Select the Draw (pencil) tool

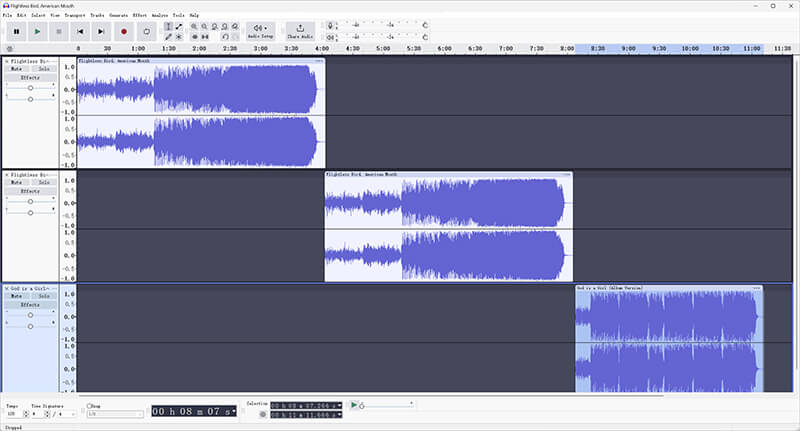168,37
